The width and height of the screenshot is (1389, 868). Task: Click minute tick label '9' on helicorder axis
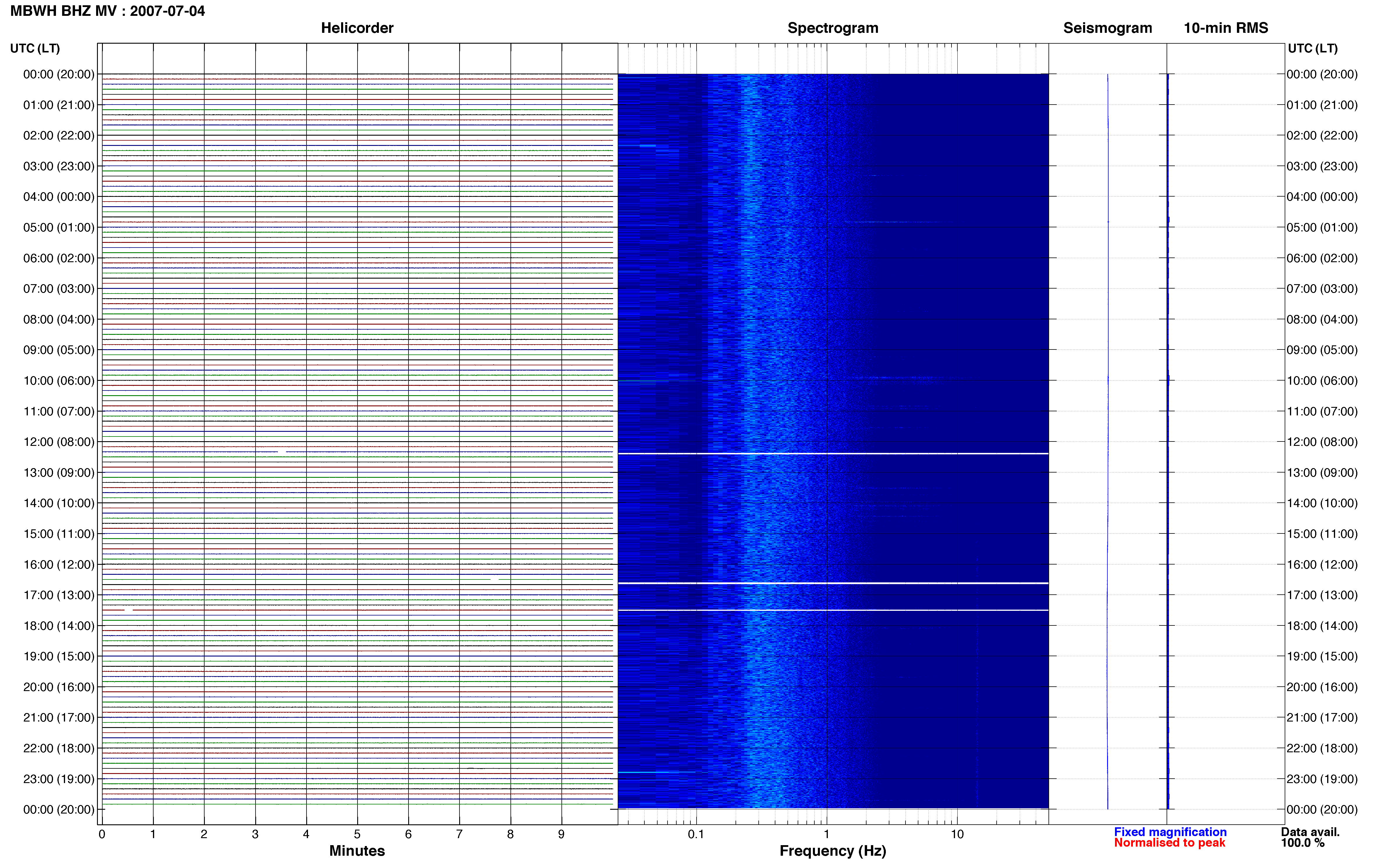pyautogui.click(x=561, y=834)
